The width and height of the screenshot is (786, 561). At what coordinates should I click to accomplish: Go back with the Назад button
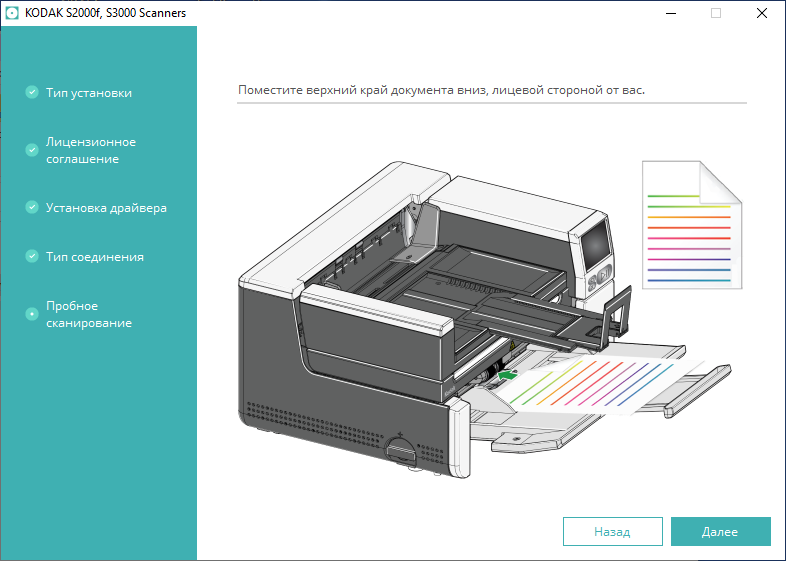613,531
